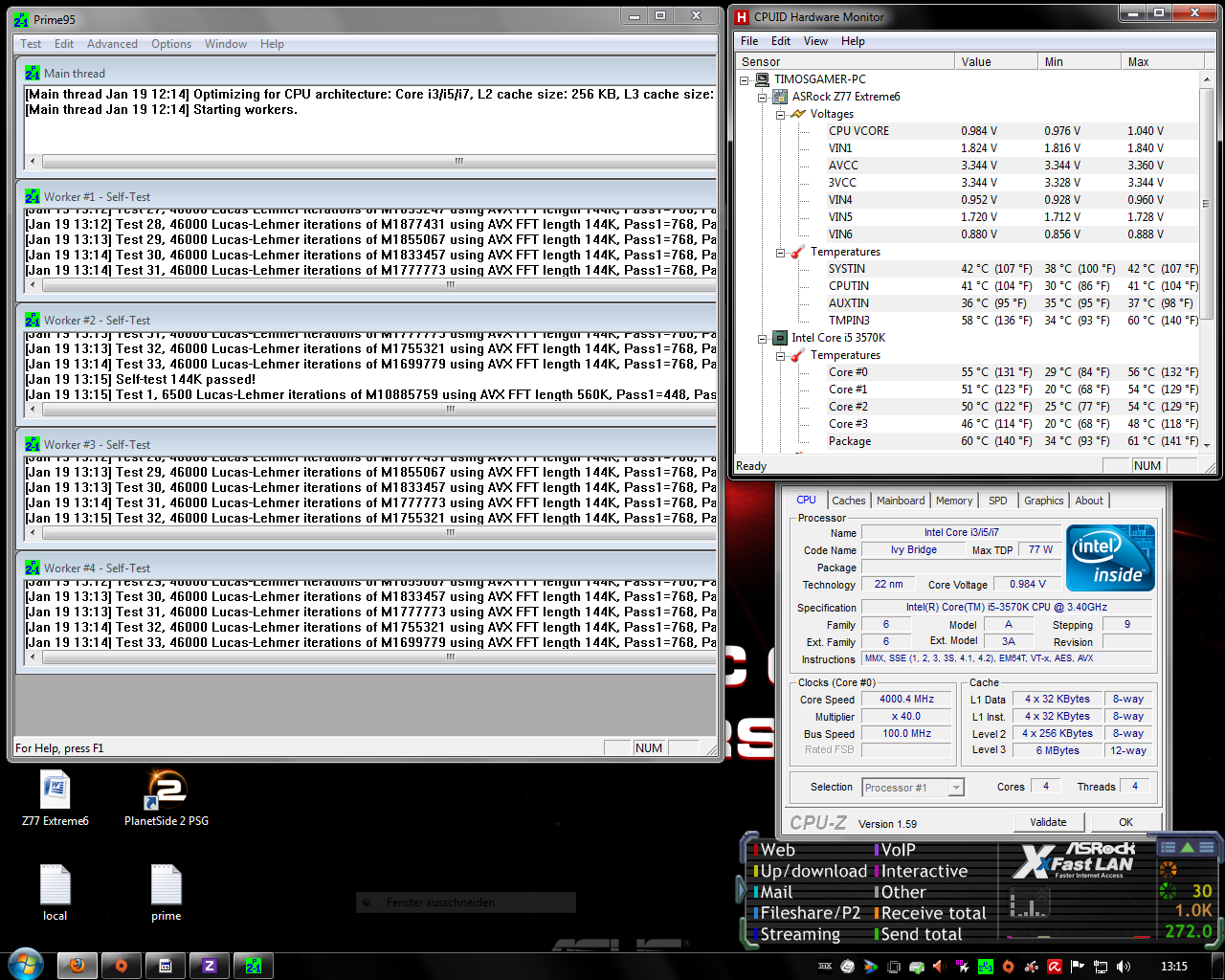Image resolution: width=1225 pixels, height=980 pixels.
Task: Open the speaker volume tray icon
Action: [1124, 967]
